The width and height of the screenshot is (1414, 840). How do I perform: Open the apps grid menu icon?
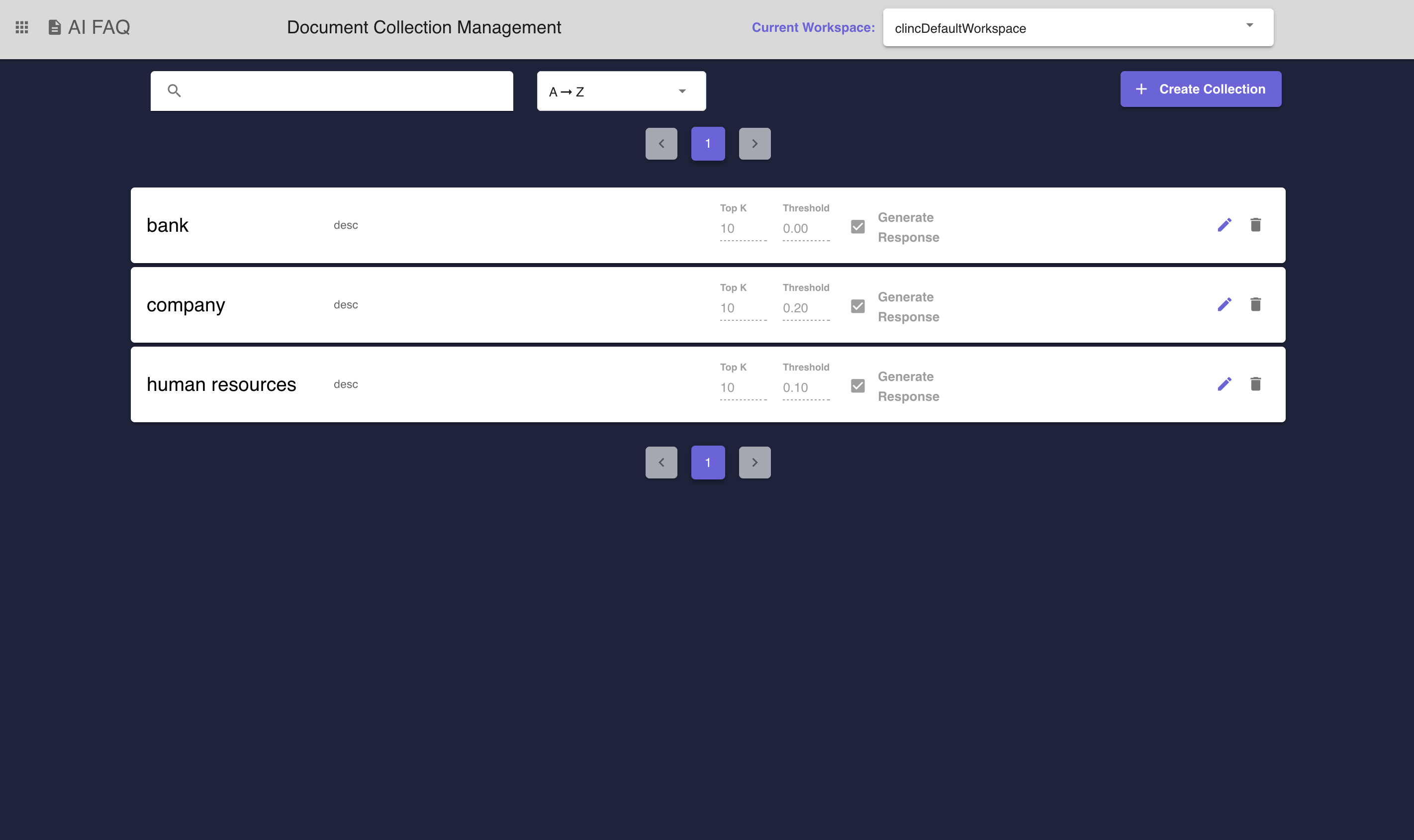[x=21, y=27]
